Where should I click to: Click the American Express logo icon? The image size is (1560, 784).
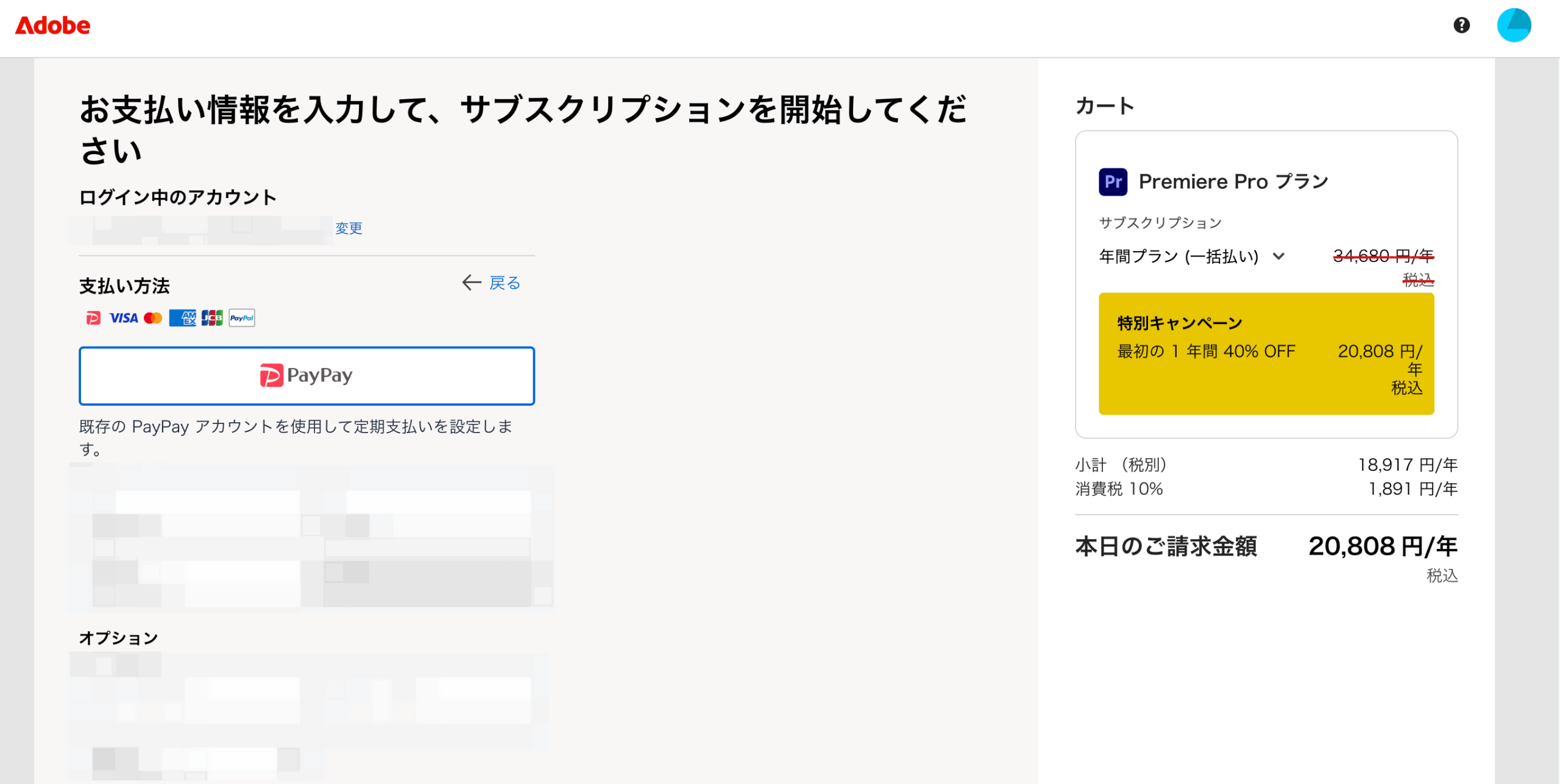pyautogui.click(x=183, y=318)
